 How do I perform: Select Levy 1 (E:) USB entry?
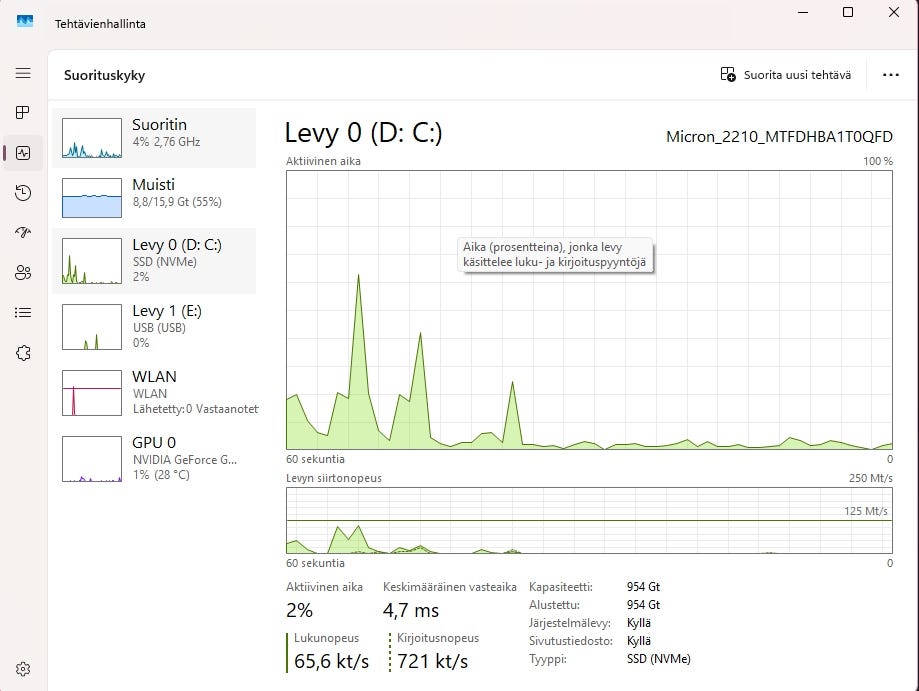[154, 326]
